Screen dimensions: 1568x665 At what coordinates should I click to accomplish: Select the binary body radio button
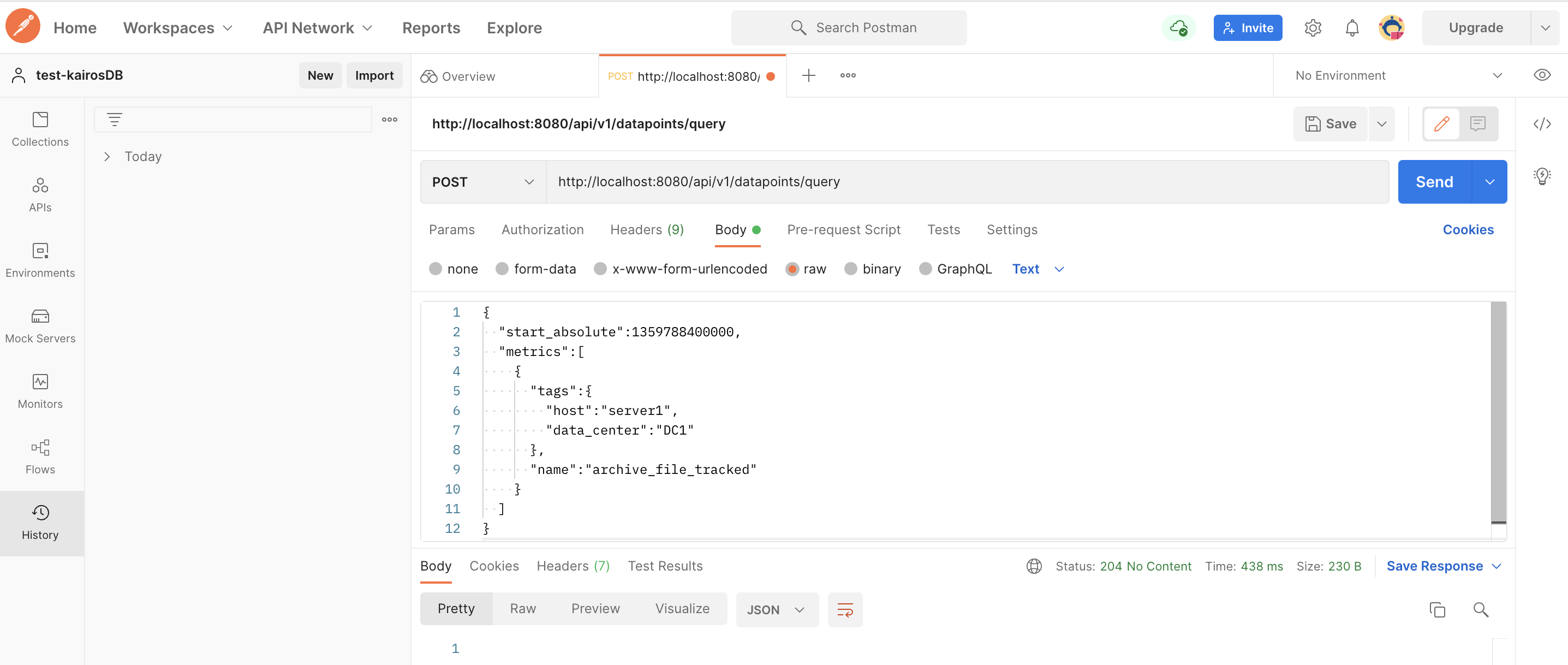tap(850, 269)
